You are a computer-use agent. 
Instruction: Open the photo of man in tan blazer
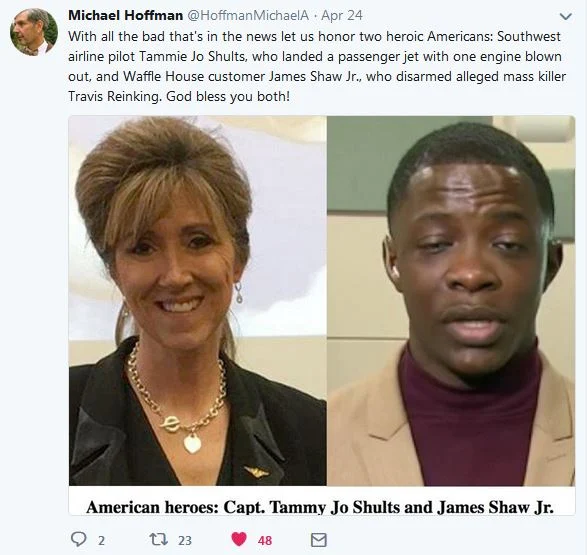click(x=451, y=301)
